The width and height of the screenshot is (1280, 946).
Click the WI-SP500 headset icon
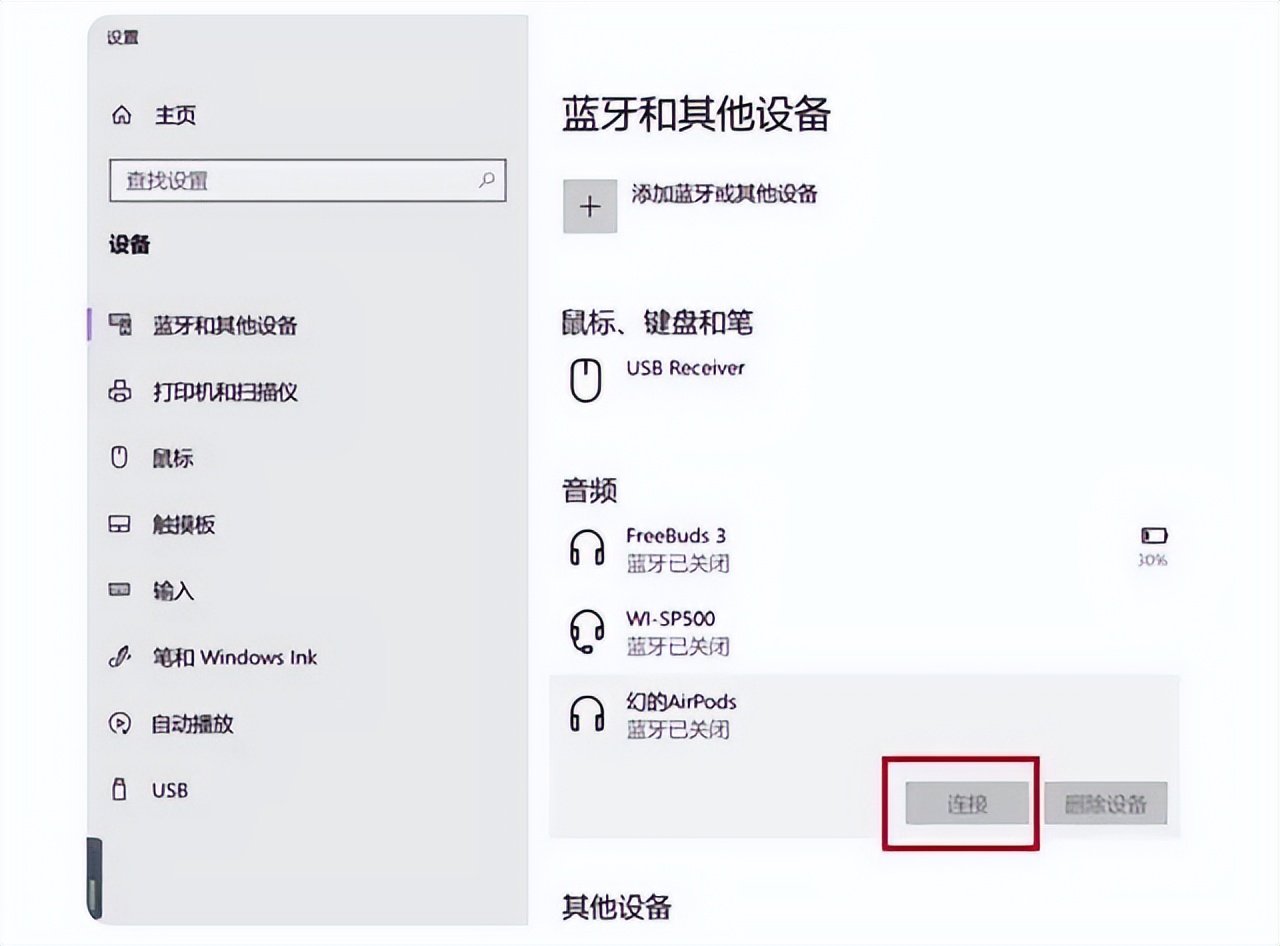(587, 632)
